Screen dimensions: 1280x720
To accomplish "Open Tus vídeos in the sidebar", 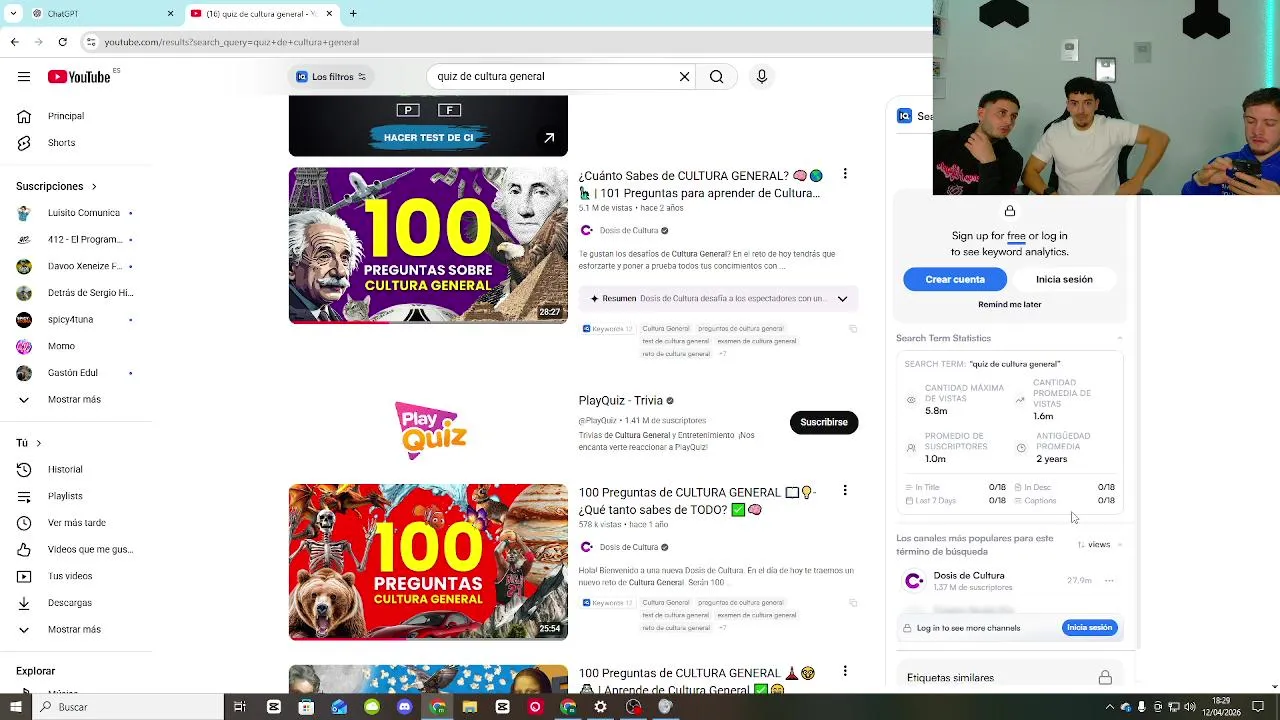I will coord(70,576).
